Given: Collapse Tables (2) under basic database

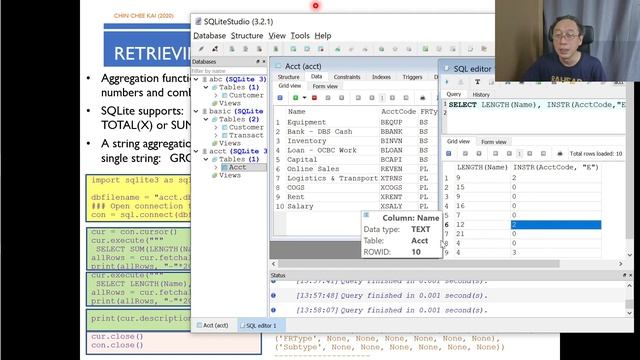Looking at the screenshot, I should [x=206, y=119].
